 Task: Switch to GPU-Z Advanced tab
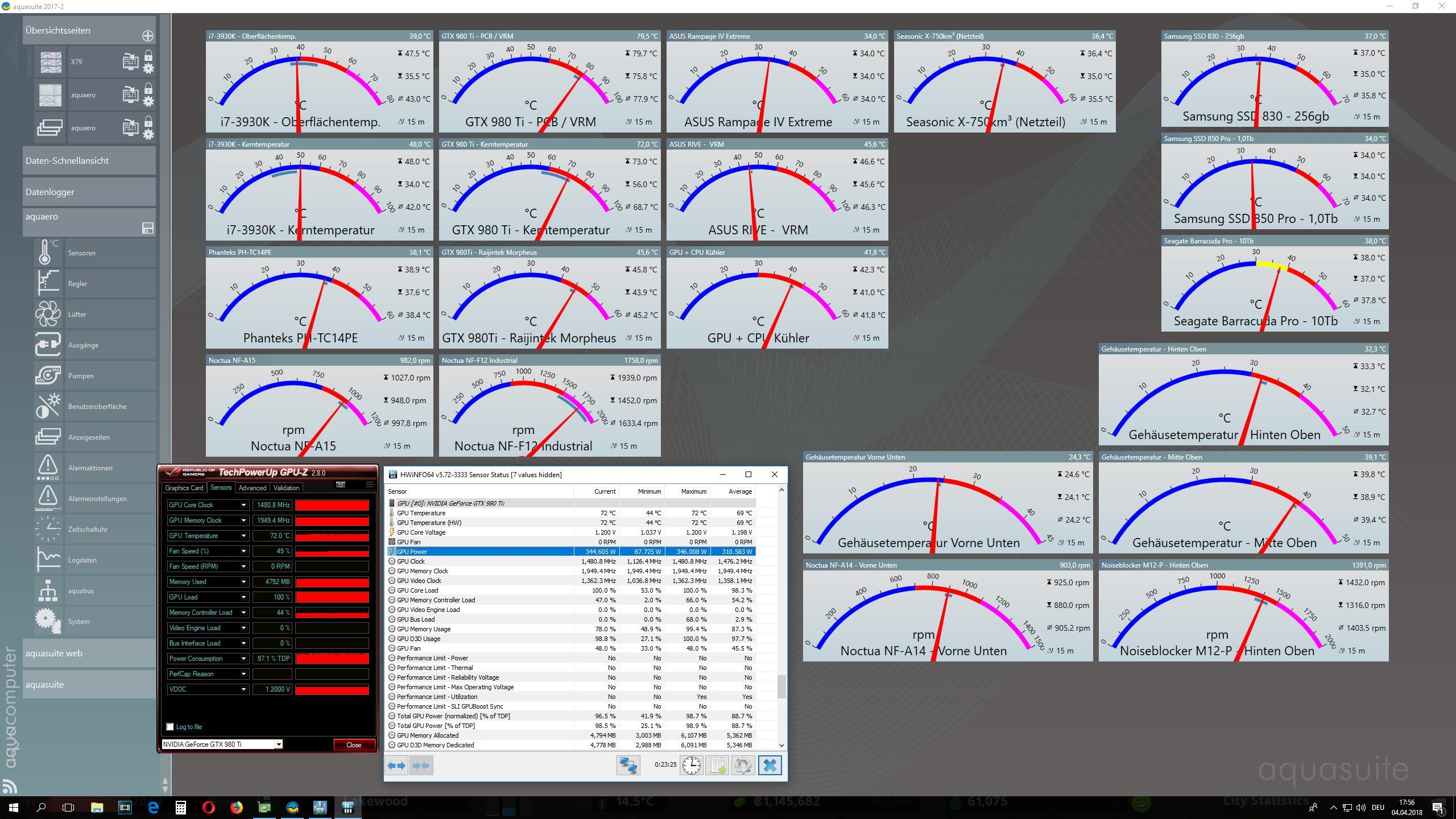tap(253, 488)
